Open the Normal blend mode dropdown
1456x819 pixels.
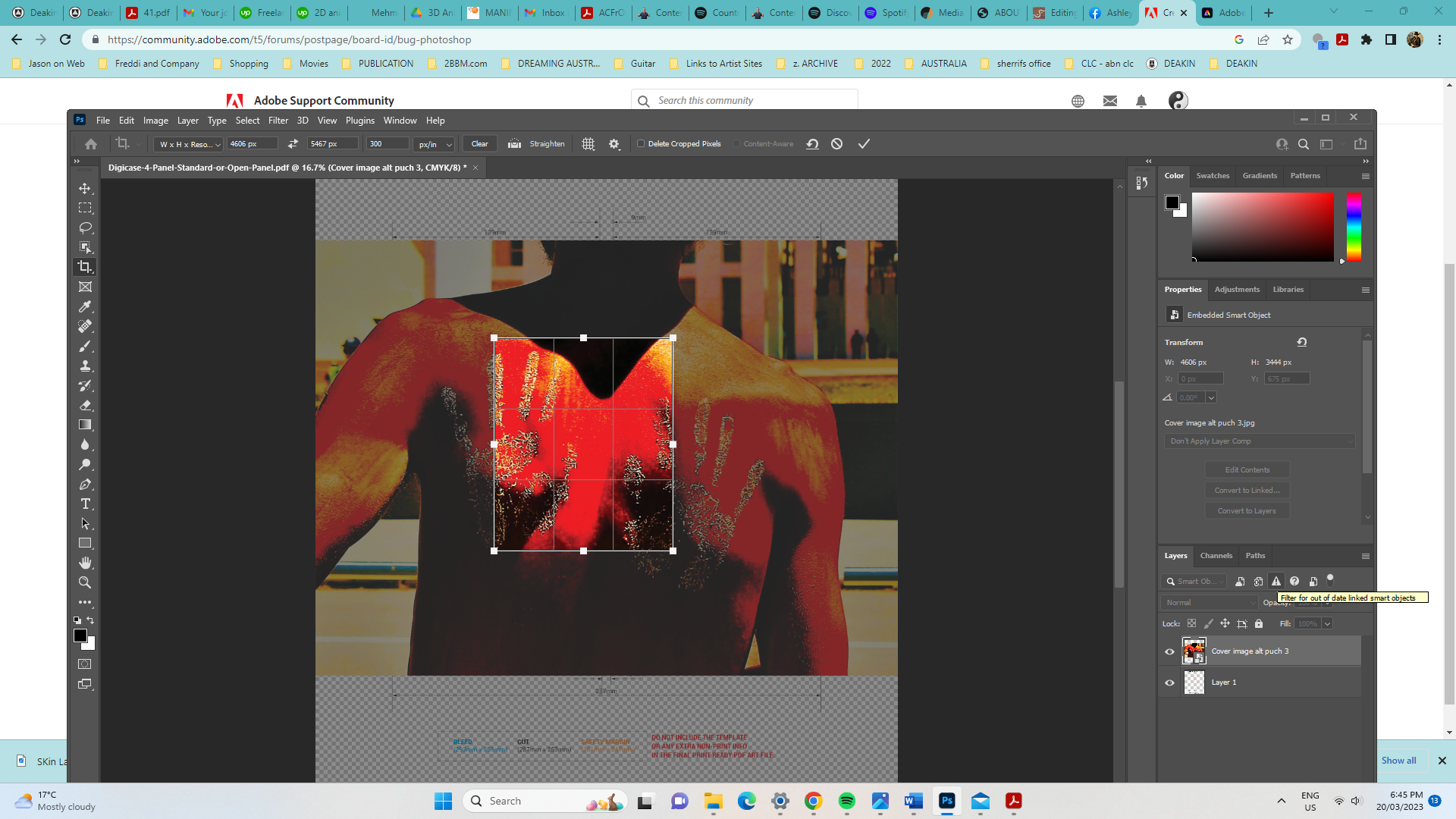[1208, 602]
